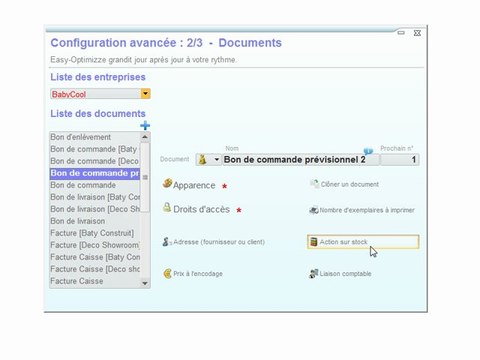
Task: Click the document list scroll up arrow
Action: tap(145, 137)
